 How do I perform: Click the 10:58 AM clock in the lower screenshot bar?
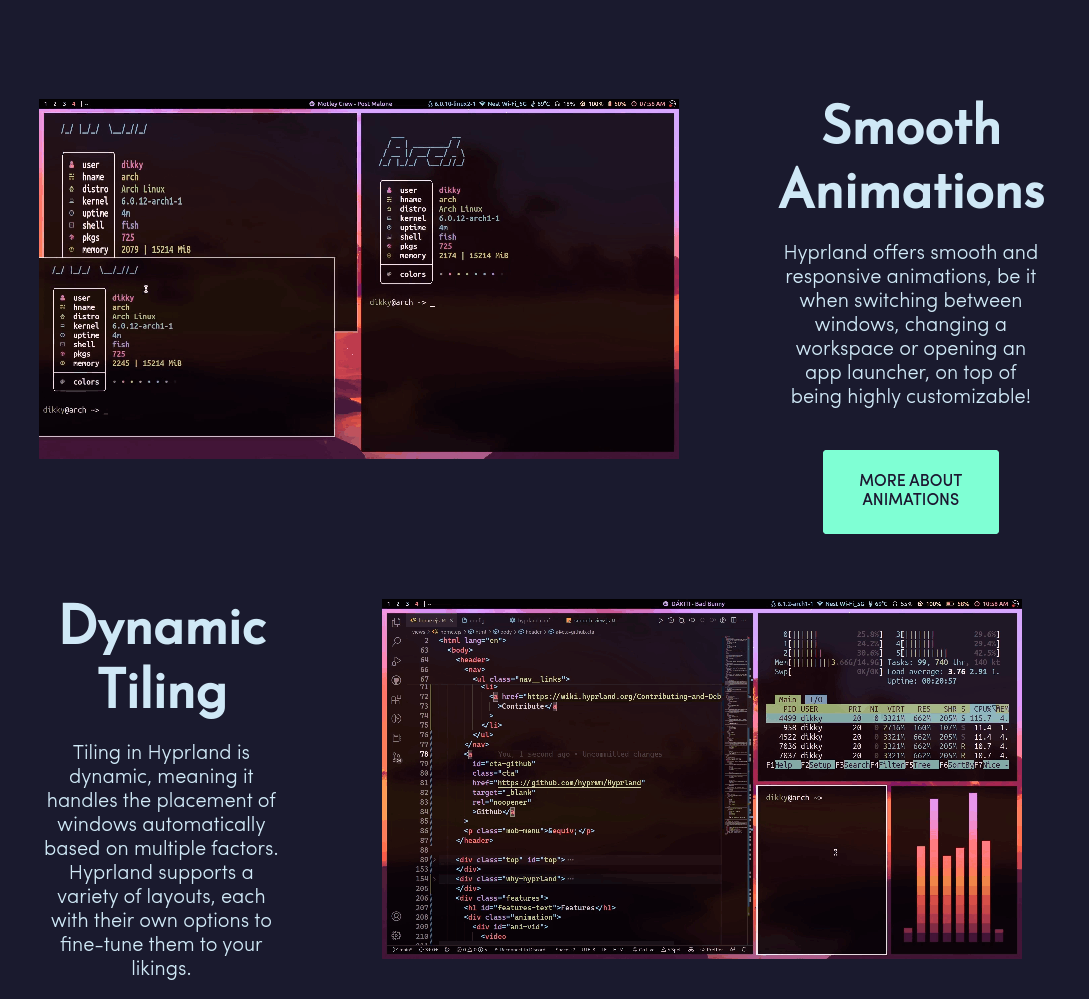pyautogui.click(x=994, y=604)
